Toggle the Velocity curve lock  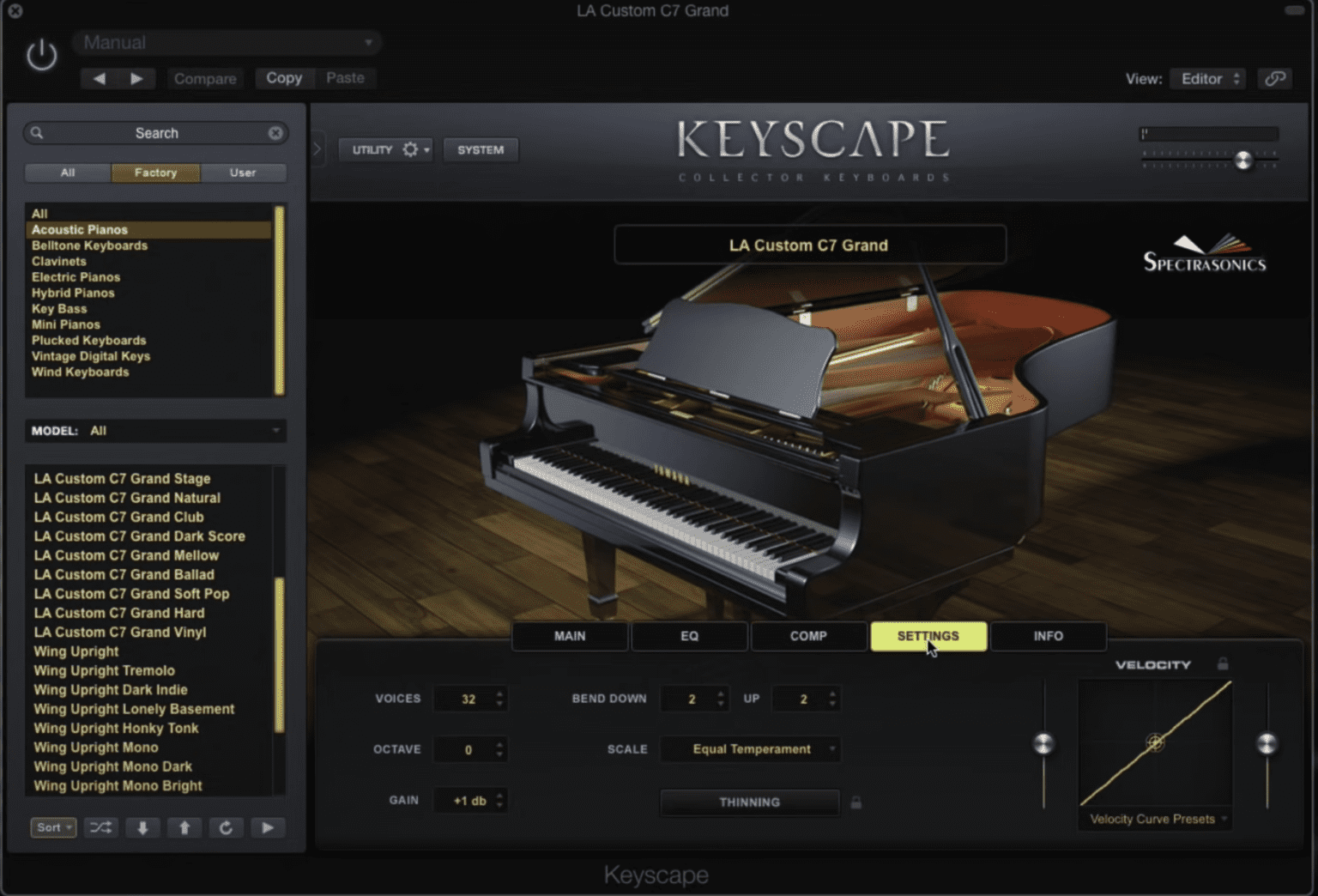click(1224, 663)
